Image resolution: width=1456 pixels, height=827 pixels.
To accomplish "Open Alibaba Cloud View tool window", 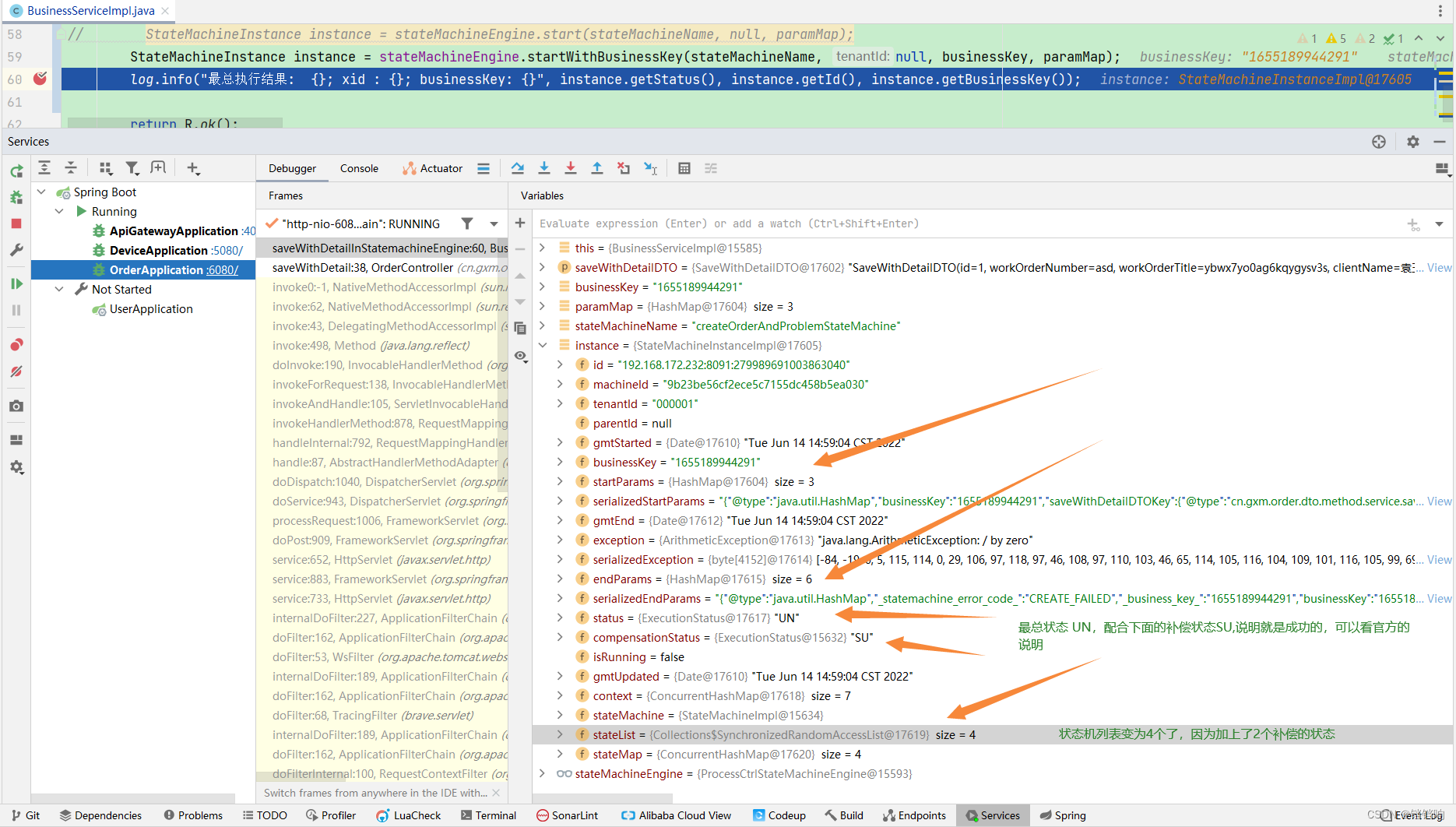I will point(676,815).
